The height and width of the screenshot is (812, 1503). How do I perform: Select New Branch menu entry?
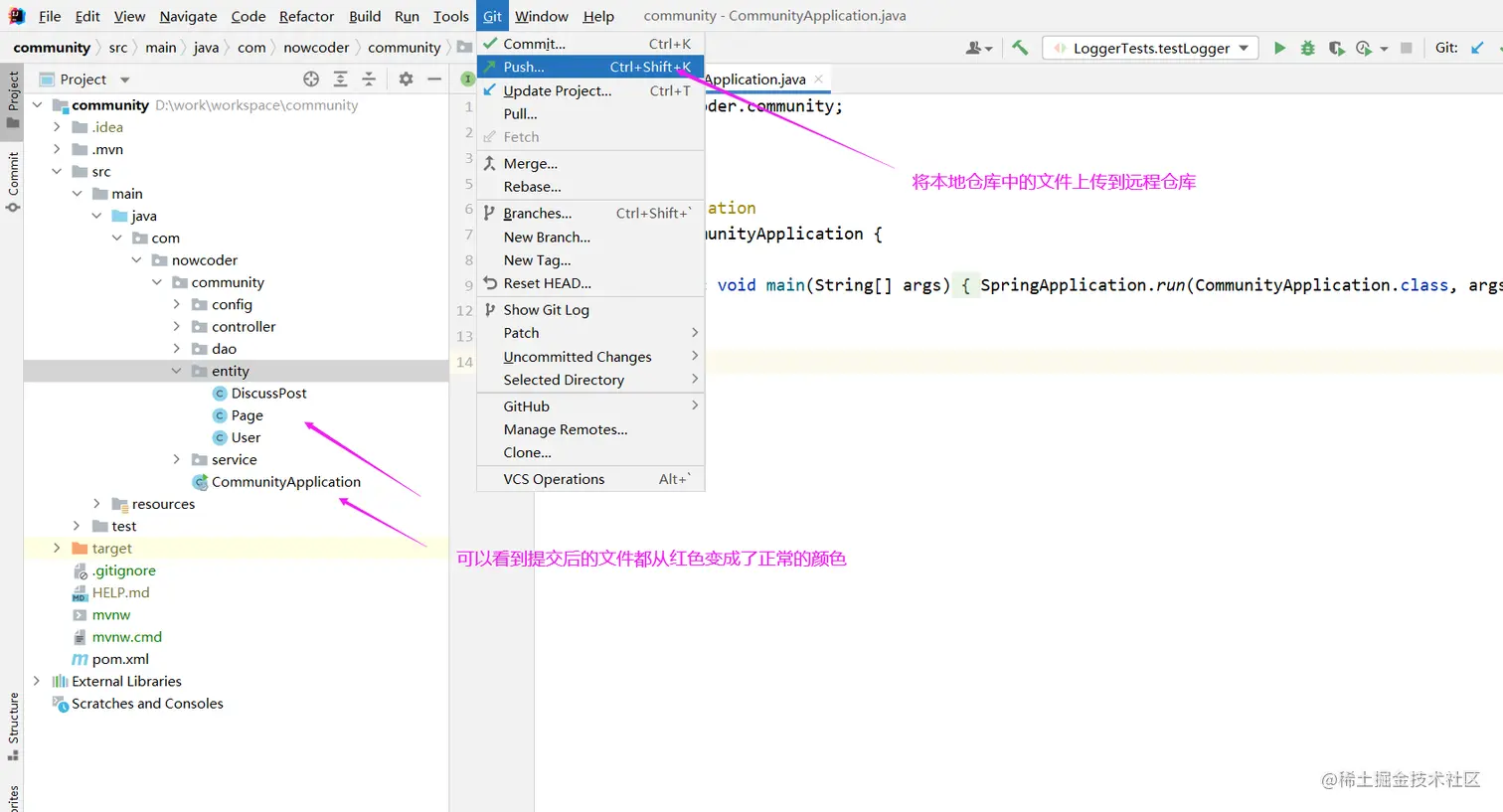[x=590, y=237]
